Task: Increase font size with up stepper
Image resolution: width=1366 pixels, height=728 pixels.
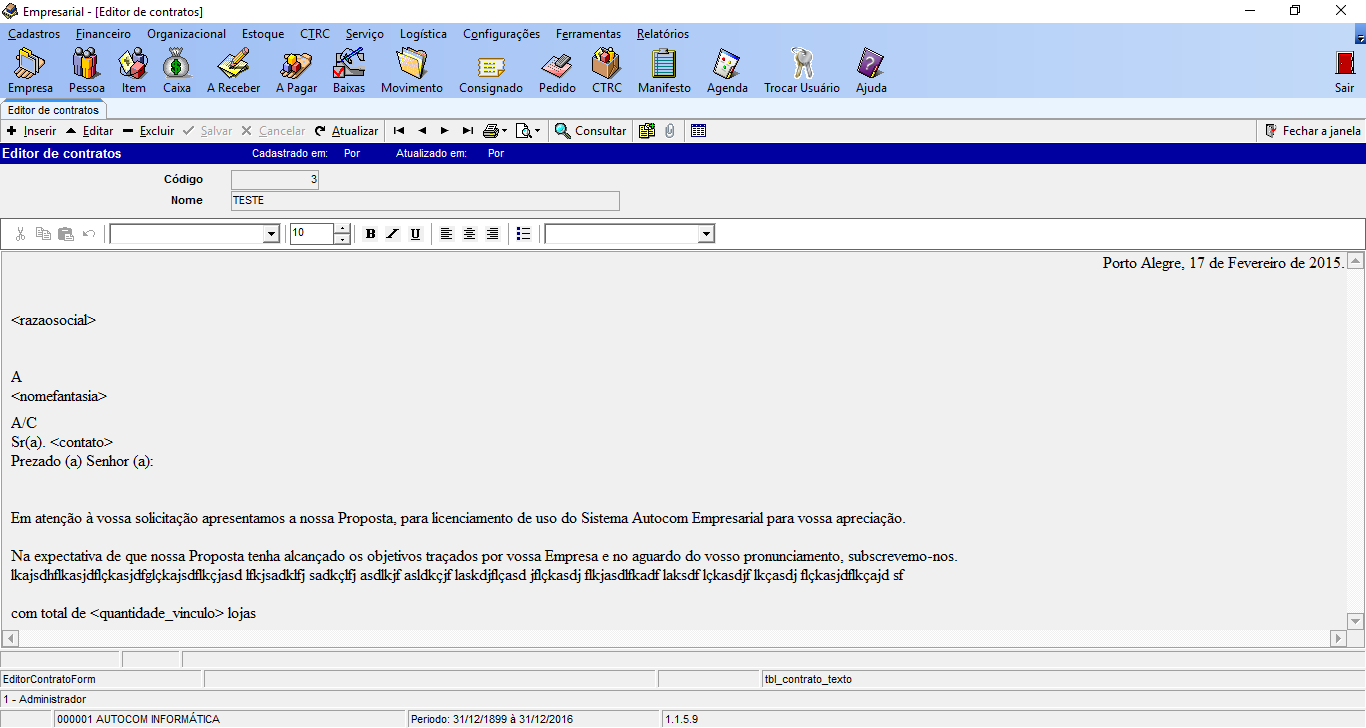Action: coord(342,229)
